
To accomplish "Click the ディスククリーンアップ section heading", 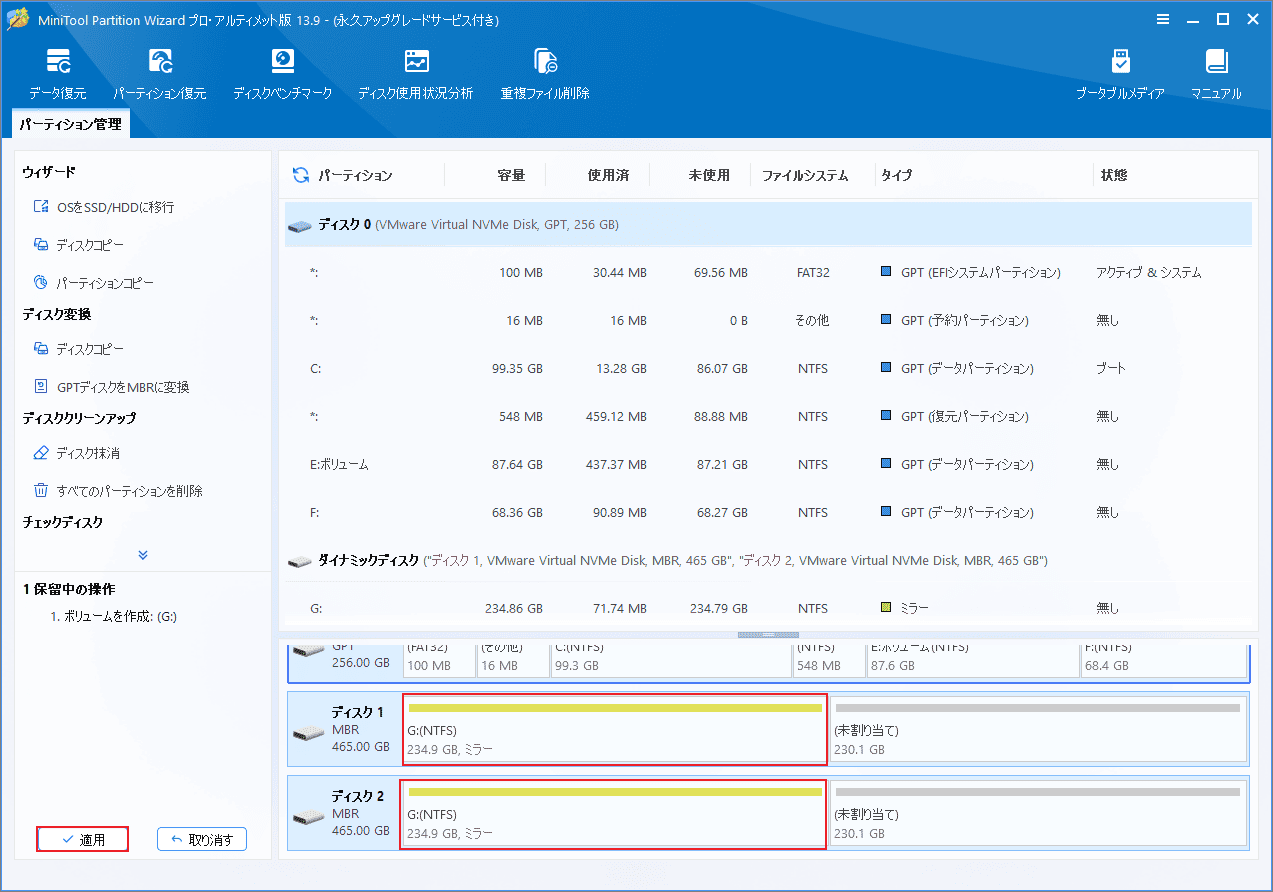I will point(79,419).
